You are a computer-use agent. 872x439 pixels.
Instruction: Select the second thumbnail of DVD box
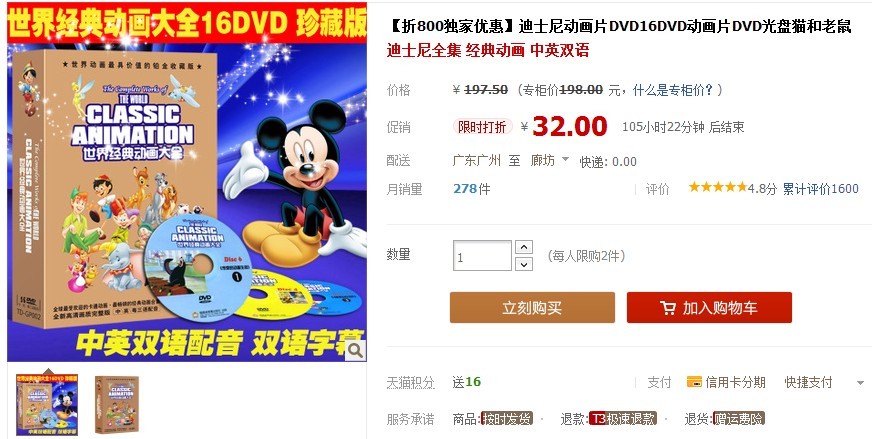[116, 405]
